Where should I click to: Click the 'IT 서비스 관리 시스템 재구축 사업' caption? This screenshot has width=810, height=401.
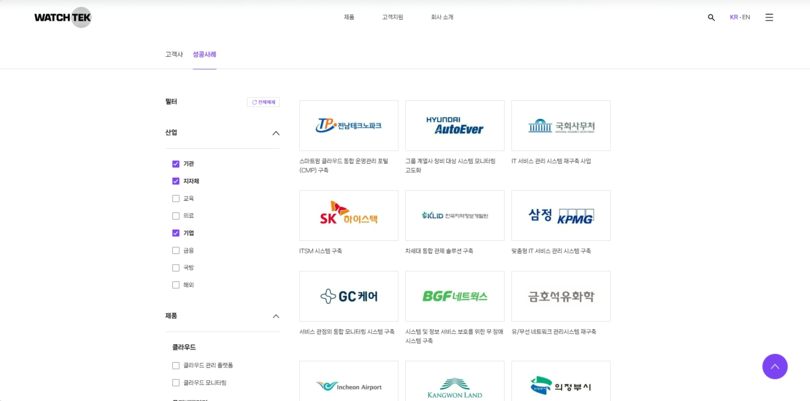pos(551,161)
